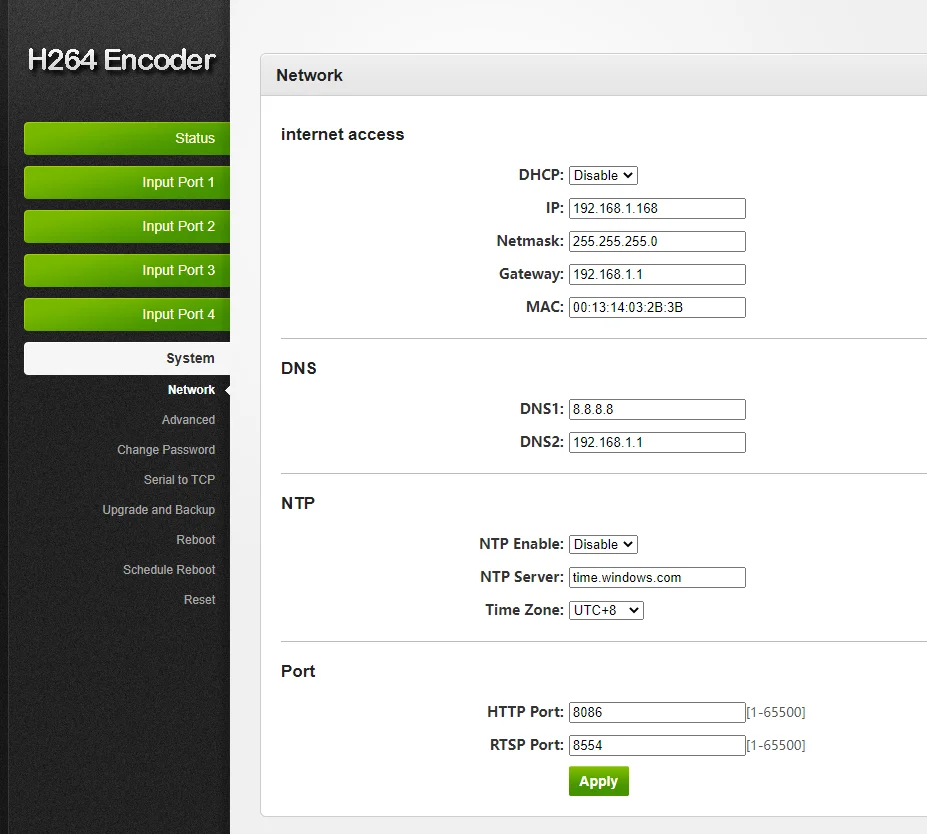Screen dimensions: 927x834
Task: Open the Schedule Reboot page
Action: pos(169,570)
